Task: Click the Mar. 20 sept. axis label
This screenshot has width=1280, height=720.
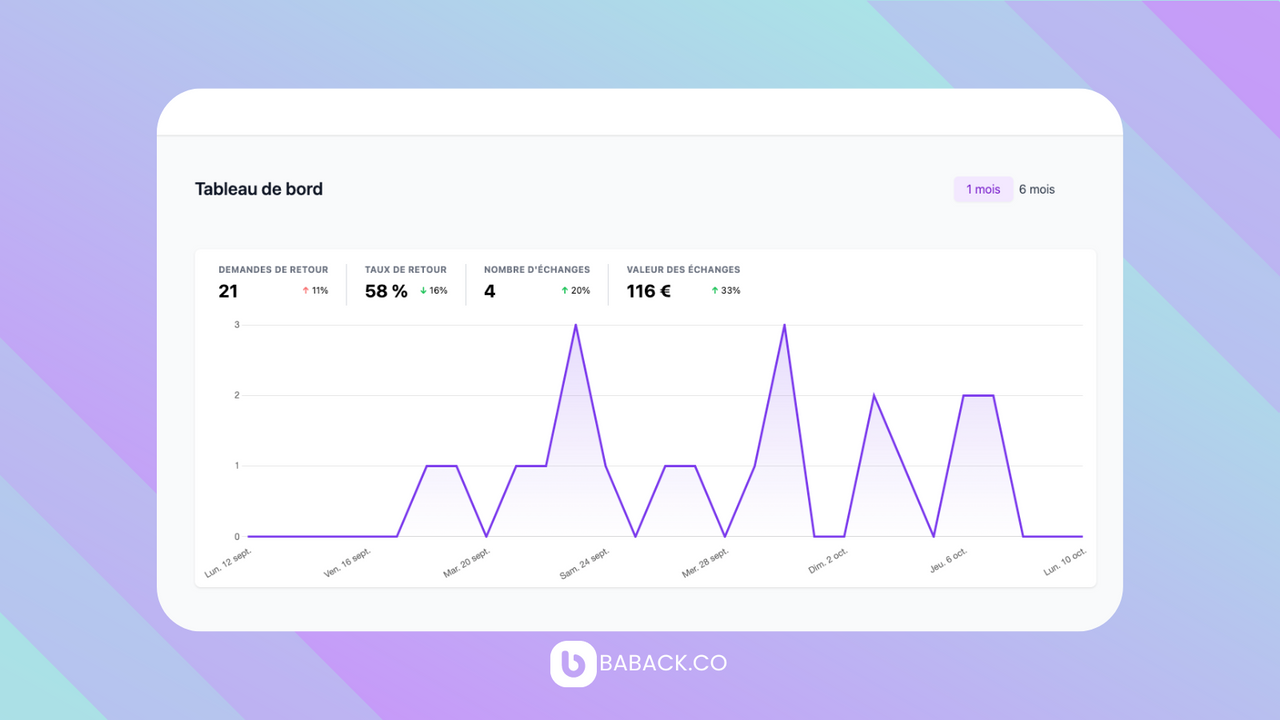Action: pos(467,563)
